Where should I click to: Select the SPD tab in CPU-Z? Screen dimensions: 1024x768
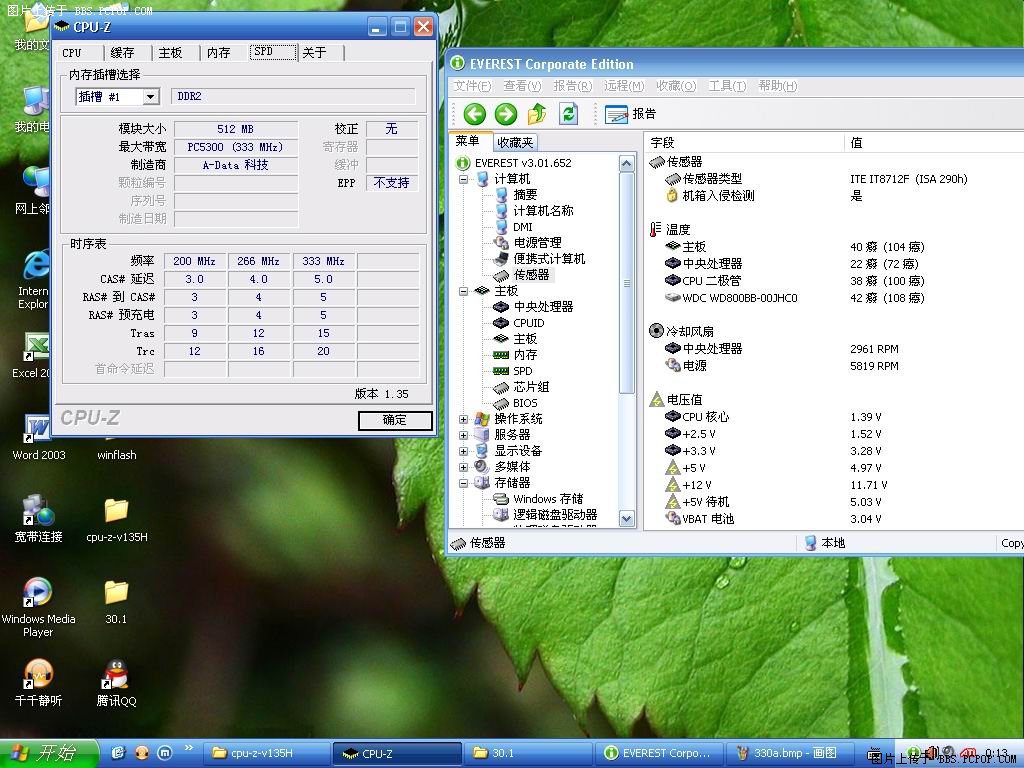click(273, 52)
